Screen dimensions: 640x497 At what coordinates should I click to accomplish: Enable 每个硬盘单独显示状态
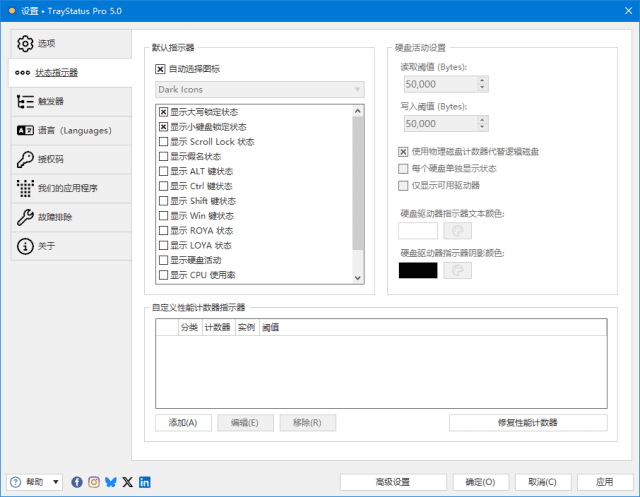pyautogui.click(x=403, y=169)
